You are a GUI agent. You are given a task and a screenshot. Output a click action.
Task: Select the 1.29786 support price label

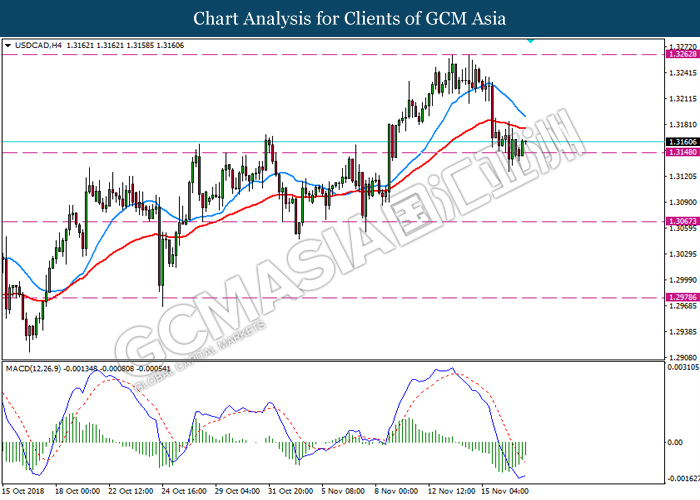tap(682, 297)
